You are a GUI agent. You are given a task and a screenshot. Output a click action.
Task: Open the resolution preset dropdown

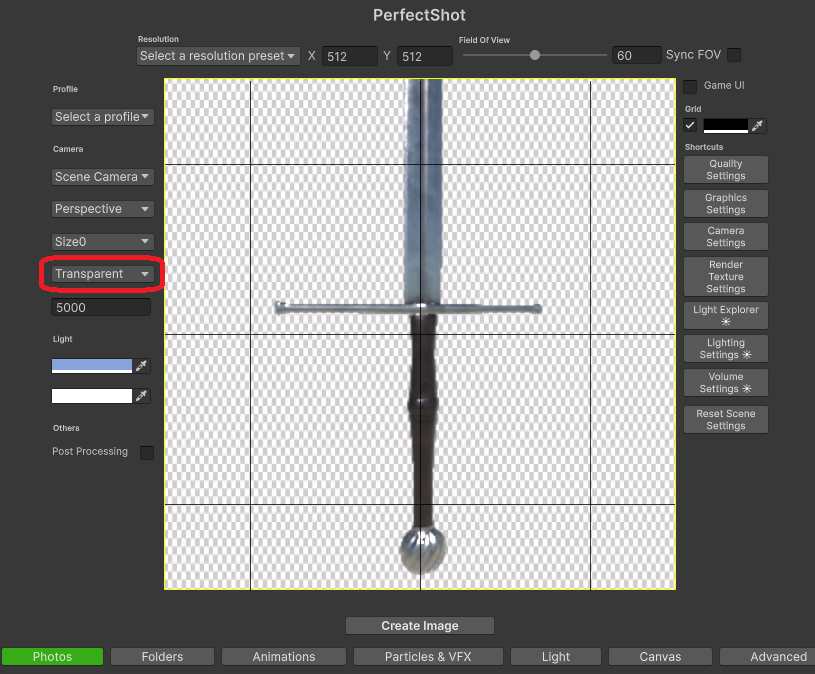point(218,56)
